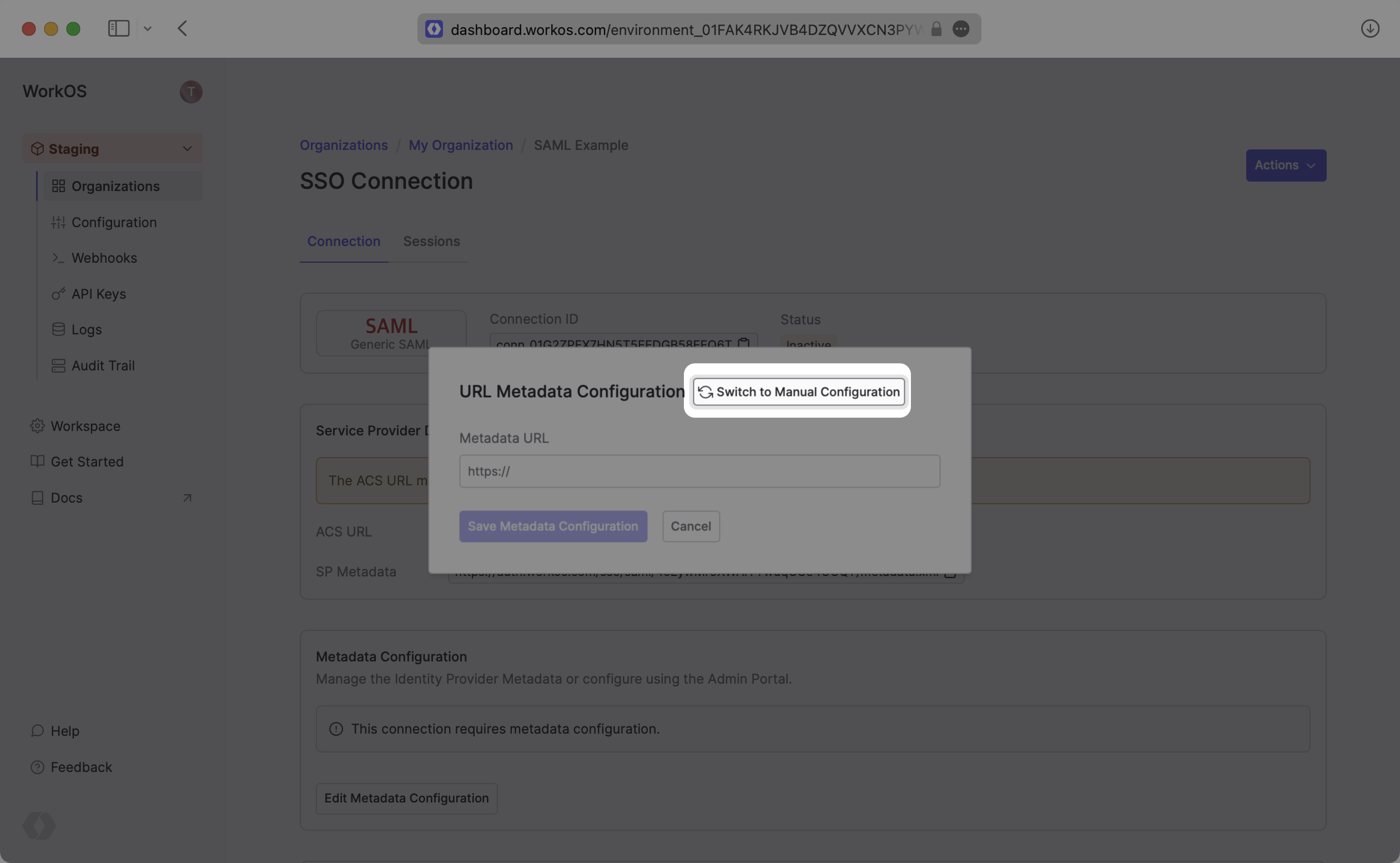Open the My Organization breadcrumb link

click(x=460, y=145)
